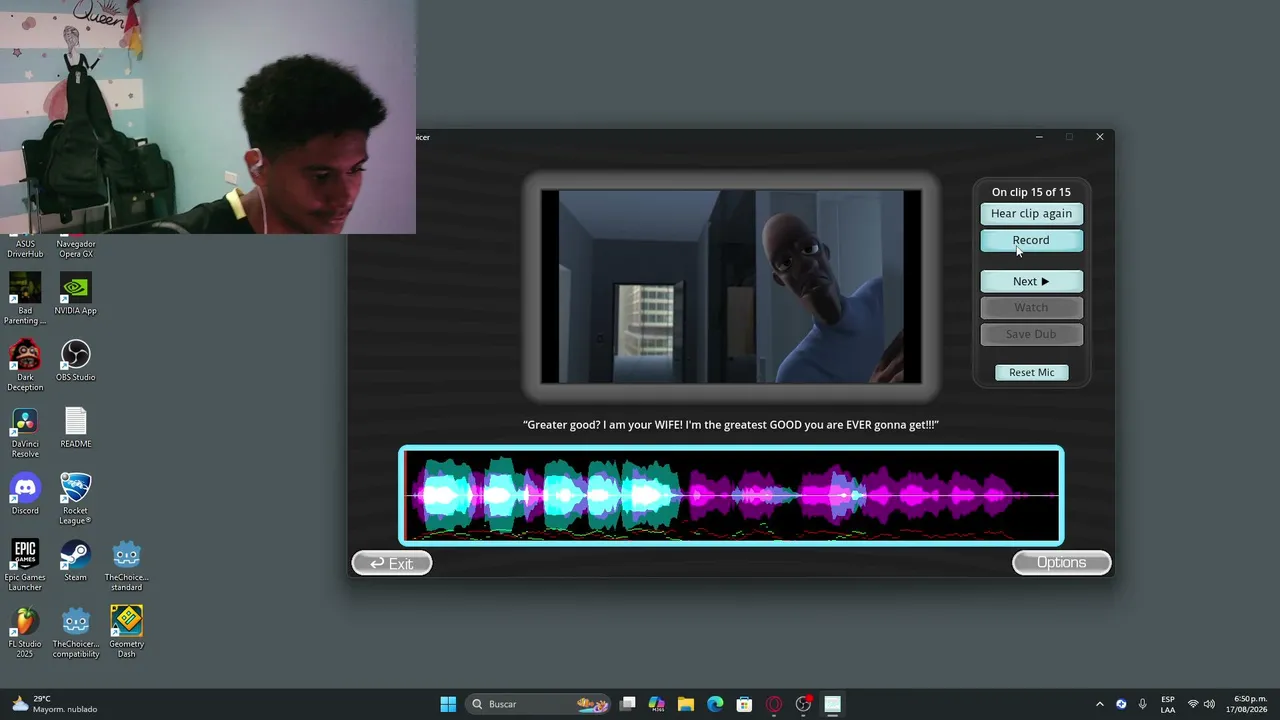Screen dimensions: 1280x720
Task: Exit the dubbing screen
Action: [x=392, y=563]
